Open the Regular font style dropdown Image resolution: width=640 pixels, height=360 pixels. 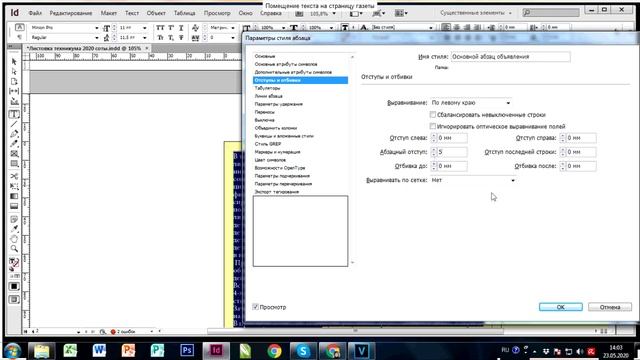point(97,38)
